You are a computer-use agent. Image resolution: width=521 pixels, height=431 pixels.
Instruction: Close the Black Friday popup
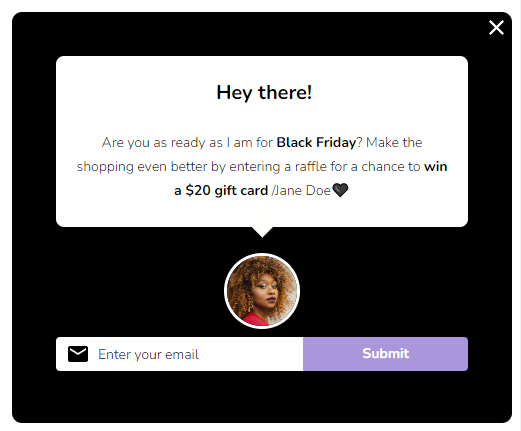[x=496, y=27]
